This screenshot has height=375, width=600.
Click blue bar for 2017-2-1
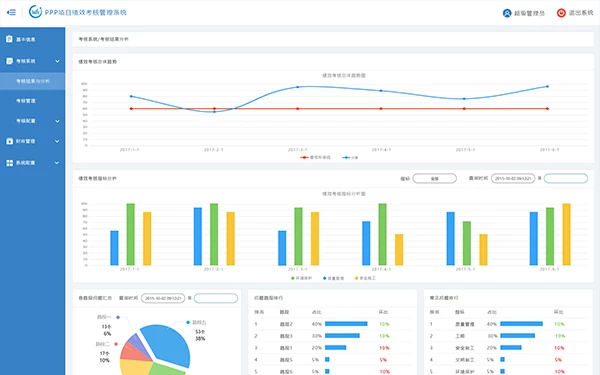click(x=198, y=236)
